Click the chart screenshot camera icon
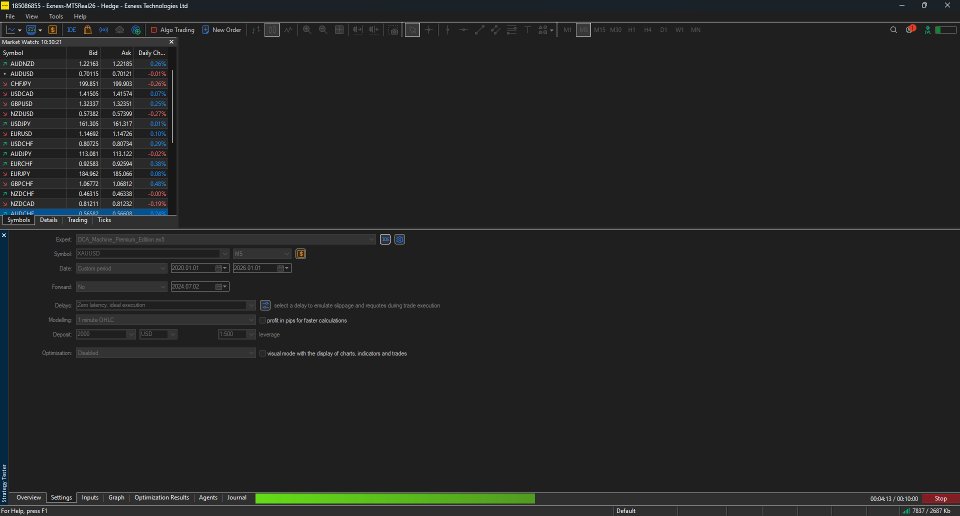960x516 pixels. (x=394, y=29)
